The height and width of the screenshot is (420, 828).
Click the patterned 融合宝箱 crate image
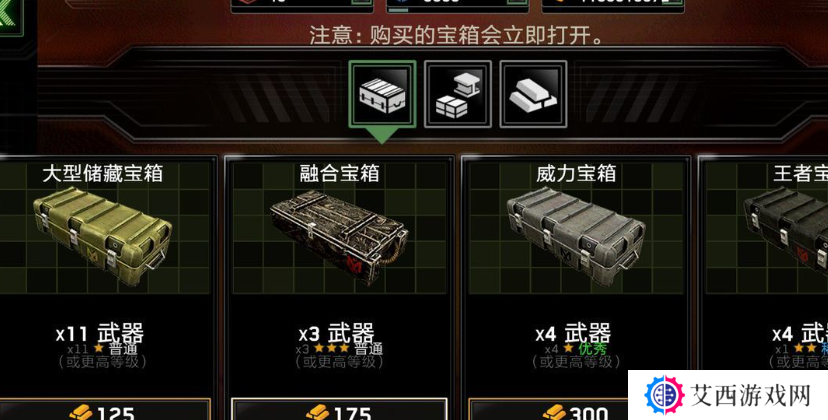pyautogui.click(x=338, y=238)
